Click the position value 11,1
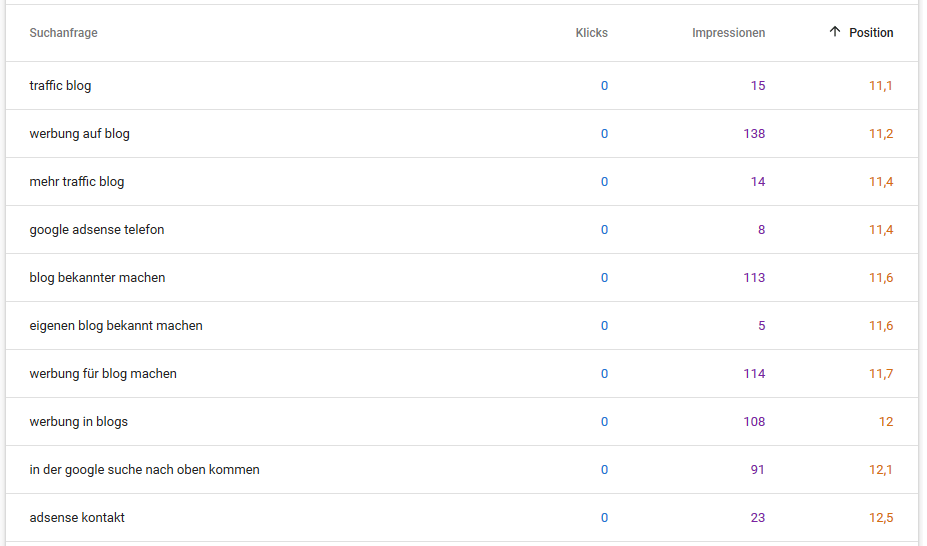The width and height of the screenshot is (927, 546). [x=880, y=86]
